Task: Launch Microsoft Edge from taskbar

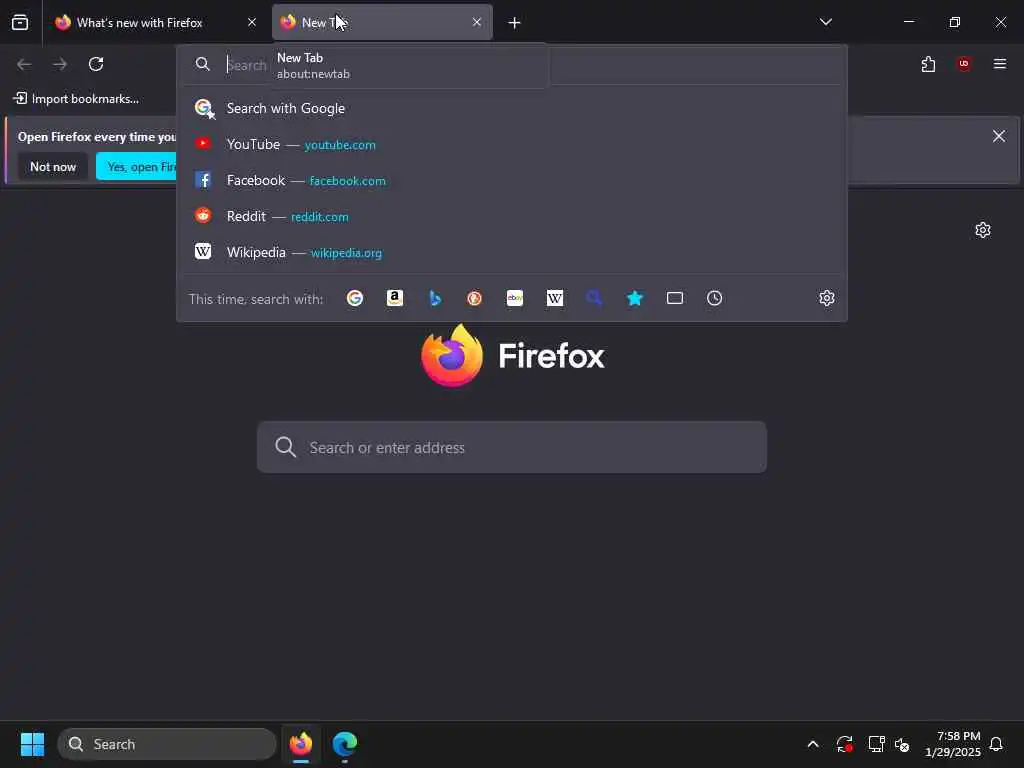Action: pyautogui.click(x=345, y=744)
